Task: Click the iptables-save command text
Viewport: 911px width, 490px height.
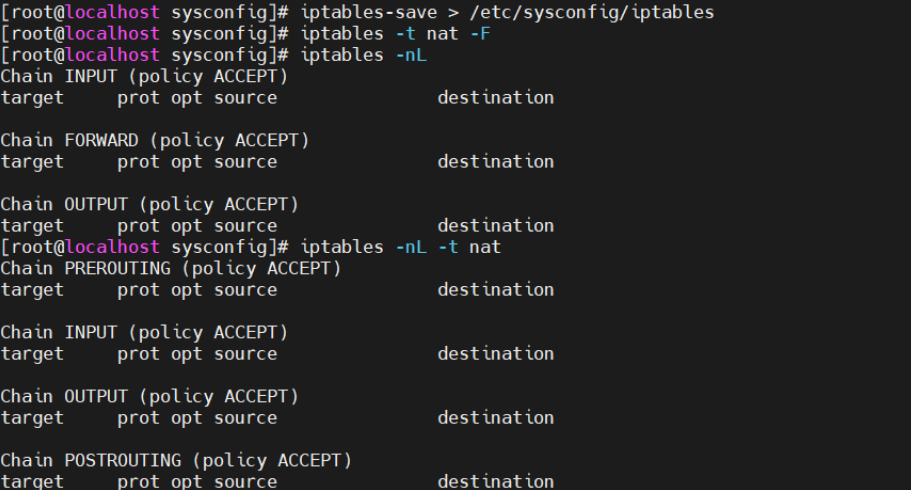Action: pyautogui.click(x=369, y=12)
